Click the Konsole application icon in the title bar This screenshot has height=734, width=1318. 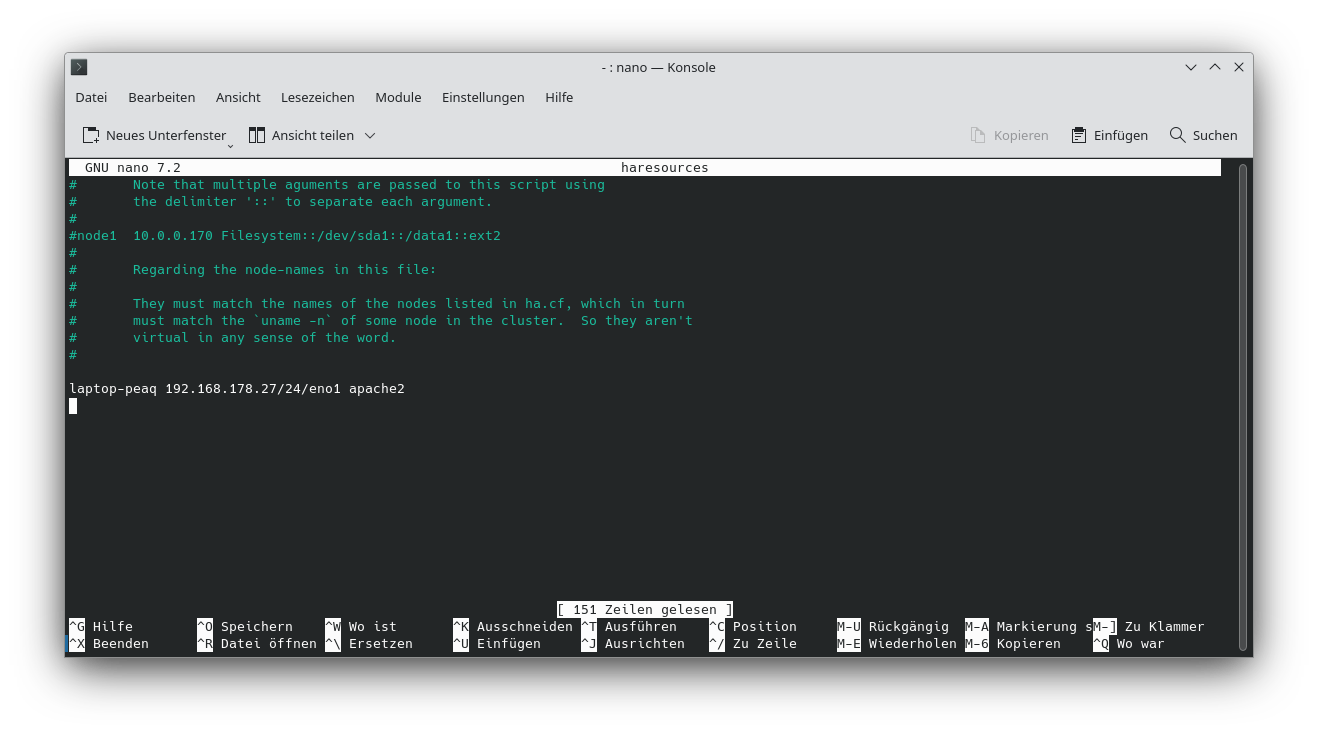(x=78, y=67)
